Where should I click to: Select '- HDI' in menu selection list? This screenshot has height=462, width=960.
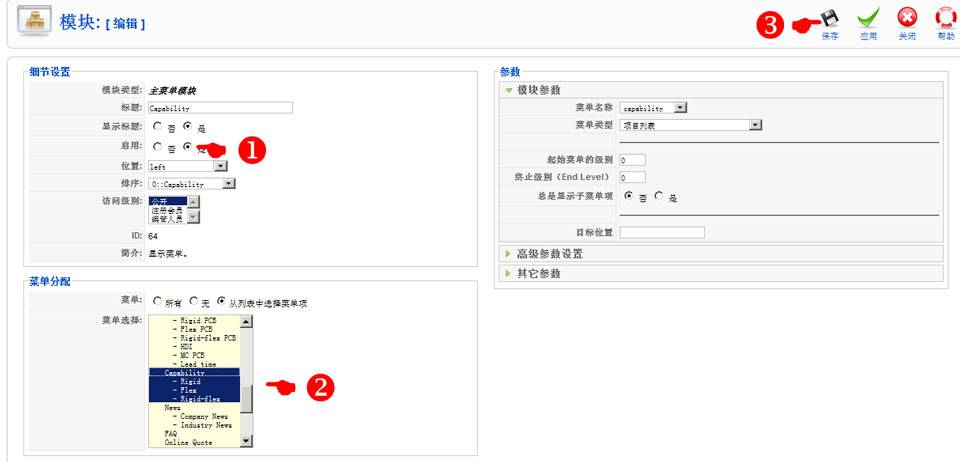[194, 346]
